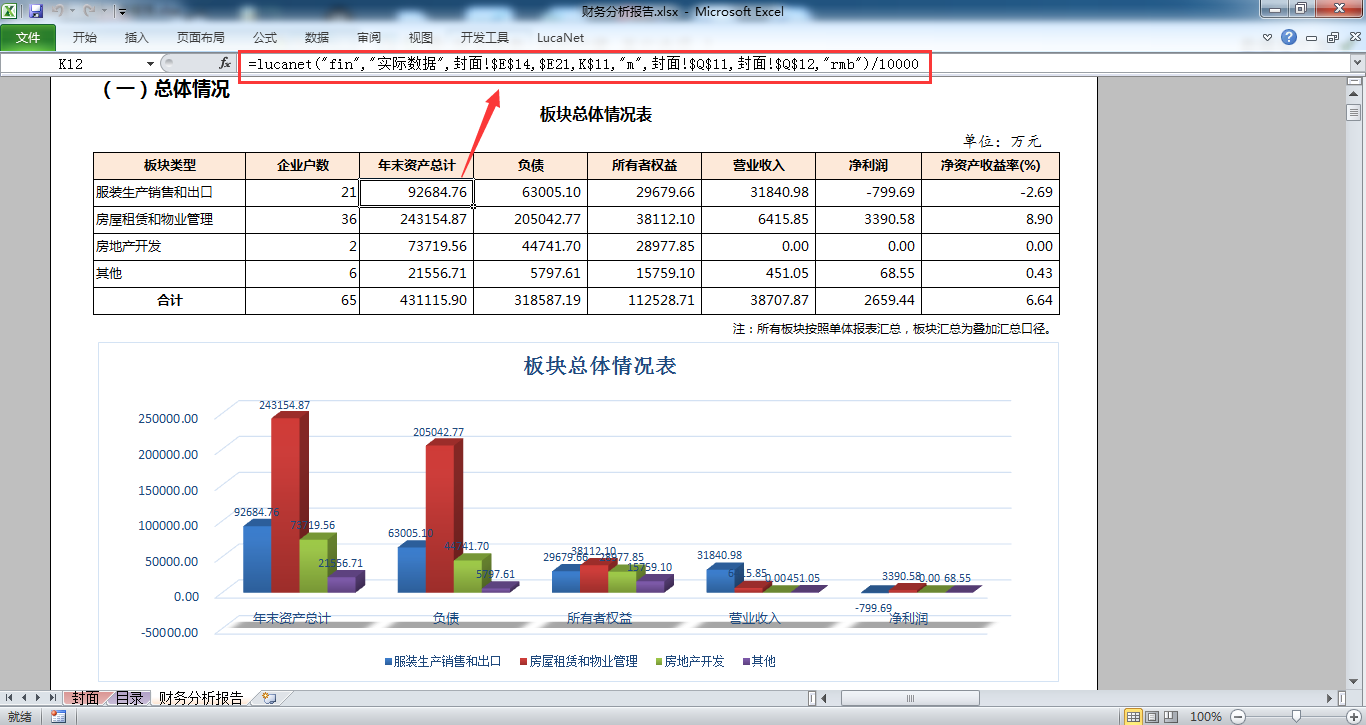The width and height of the screenshot is (1366, 725).
Task: Go to the previous sheet using navigation arrow
Action: pyautogui.click(x=25, y=698)
